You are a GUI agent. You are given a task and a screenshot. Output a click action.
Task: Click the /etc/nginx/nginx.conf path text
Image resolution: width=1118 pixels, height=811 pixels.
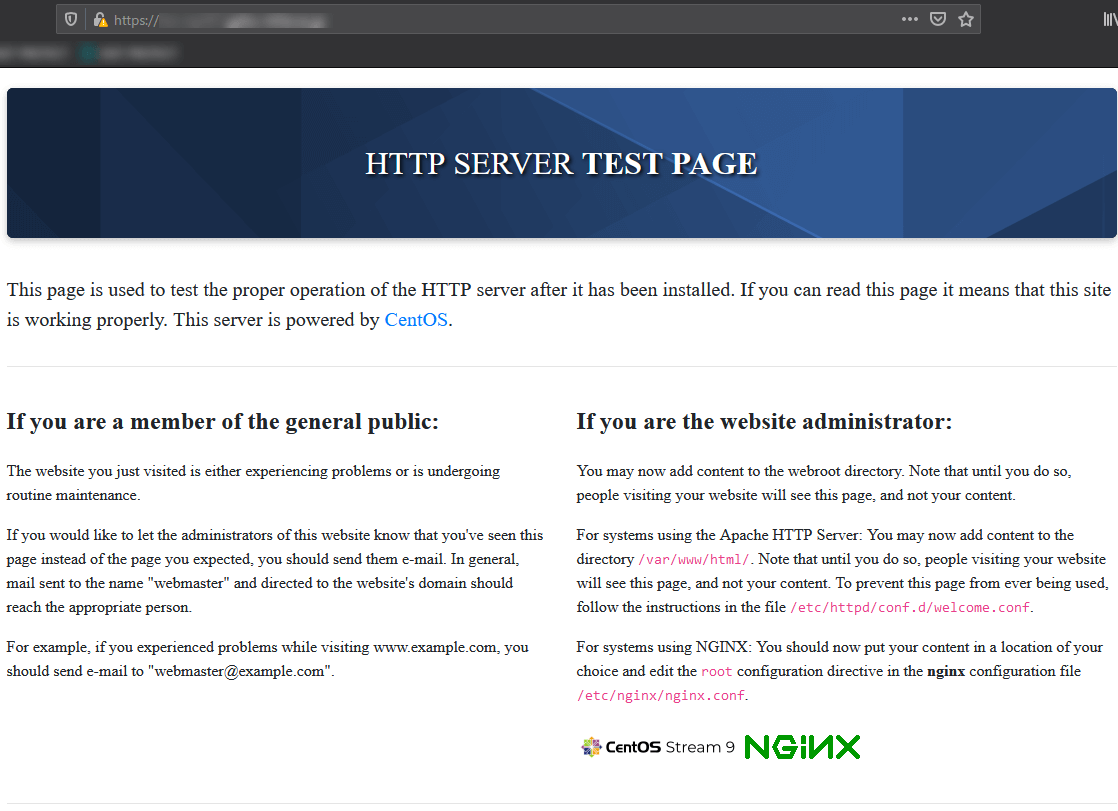coord(660,695)
